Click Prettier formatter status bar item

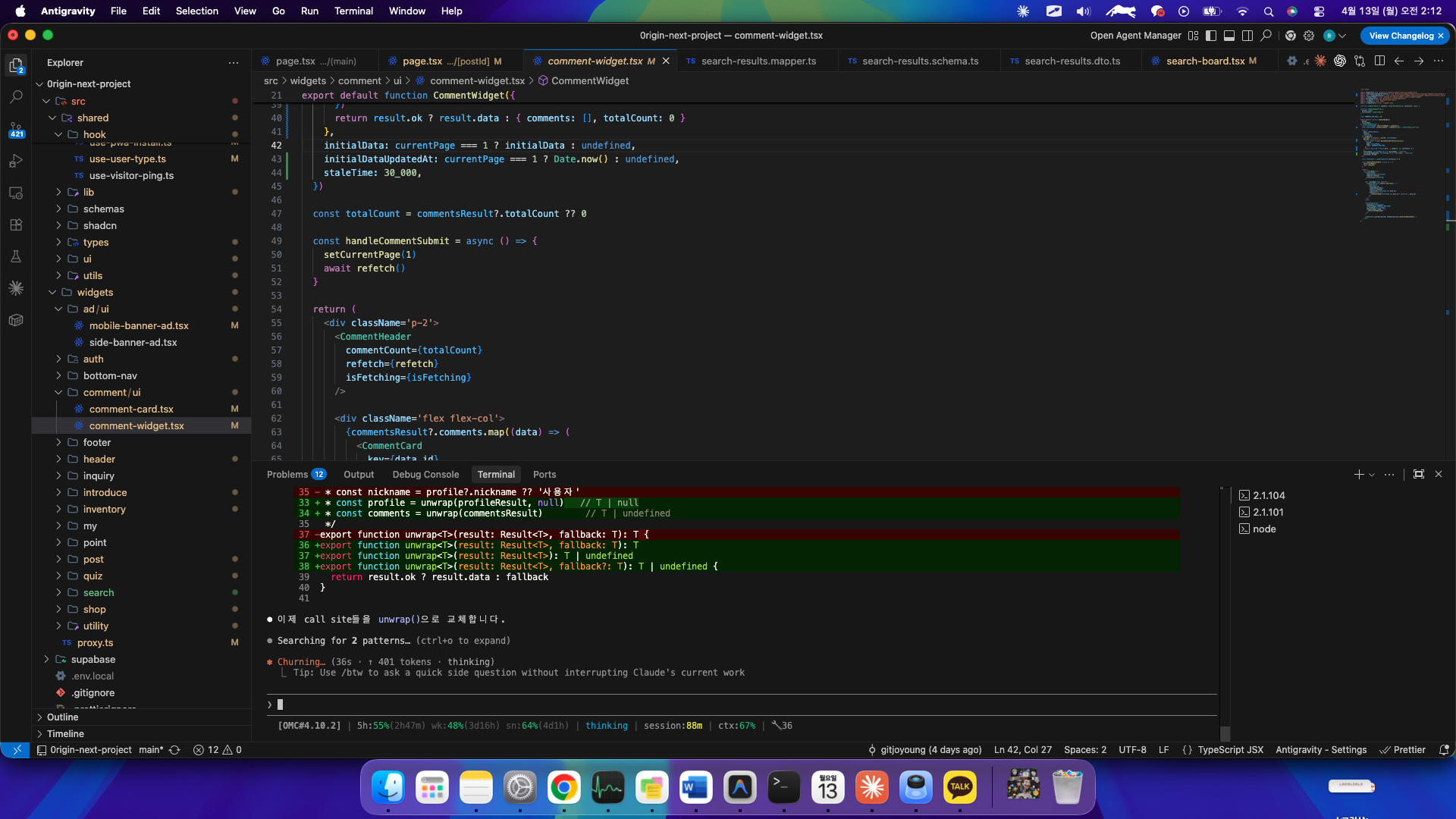click(x=1402, y=750)
